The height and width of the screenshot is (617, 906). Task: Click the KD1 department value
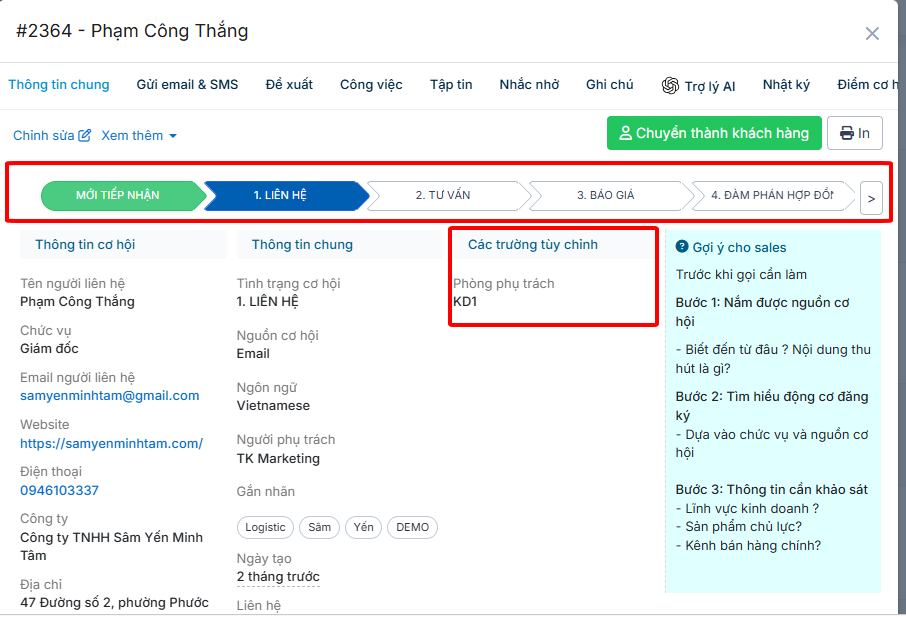465,302
